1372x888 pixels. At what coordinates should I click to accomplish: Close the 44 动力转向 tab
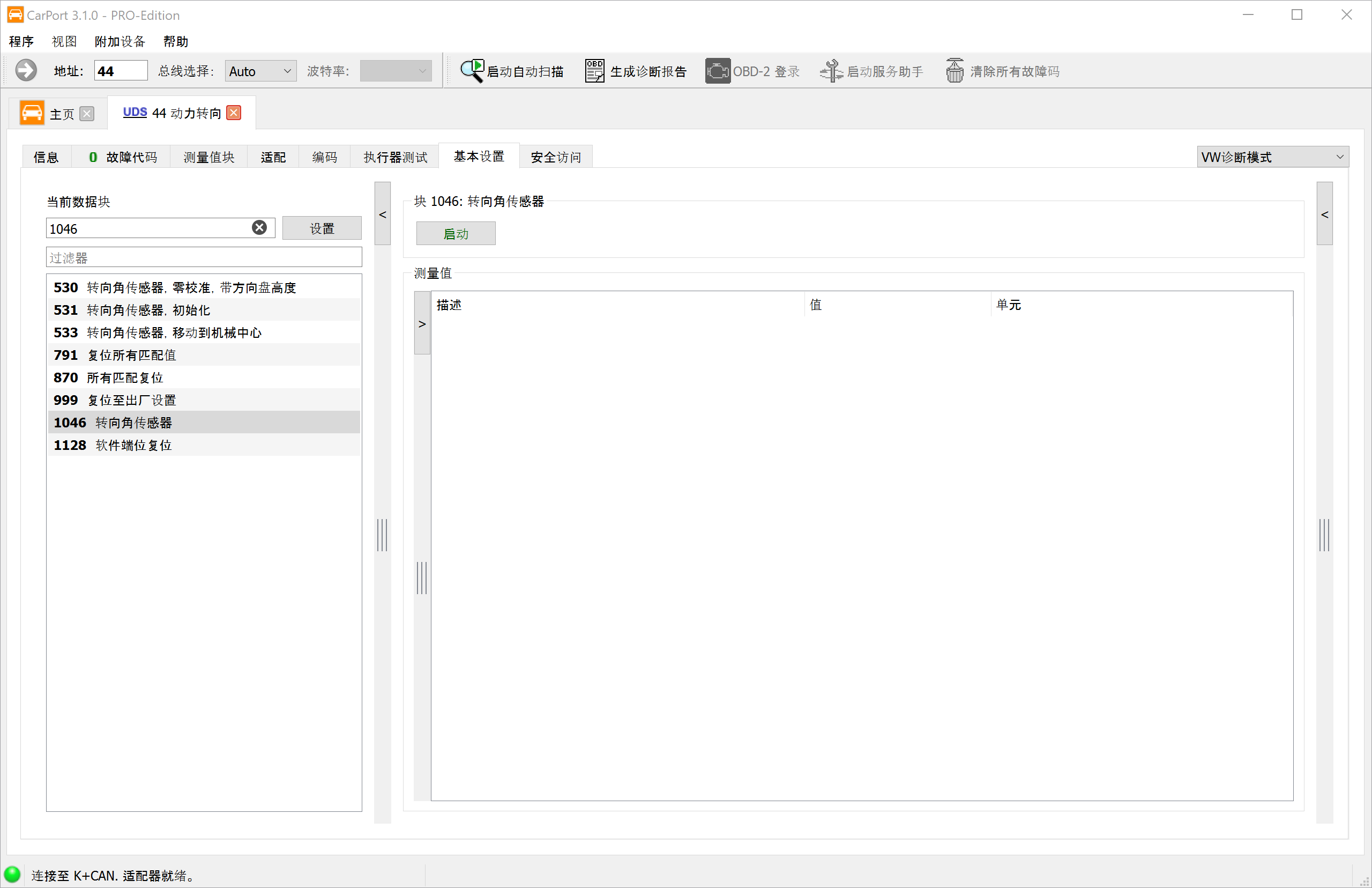[x=234, y=113]
